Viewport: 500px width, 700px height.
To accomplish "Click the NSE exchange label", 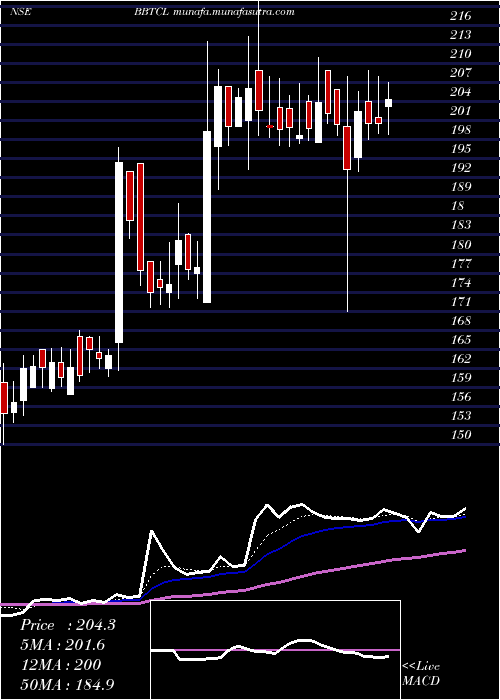I will tap(21, 12).
